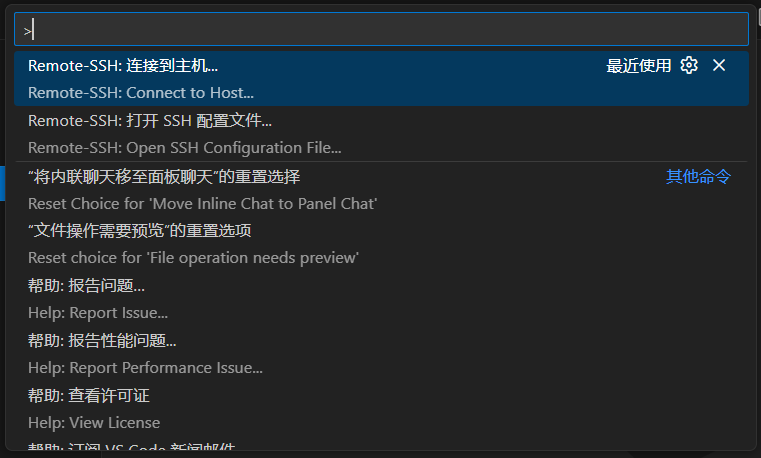Viewport: 761px width, 458px height.
Task: Pick 'File operation needs preview' reset choice
Action: pos(193,258)
